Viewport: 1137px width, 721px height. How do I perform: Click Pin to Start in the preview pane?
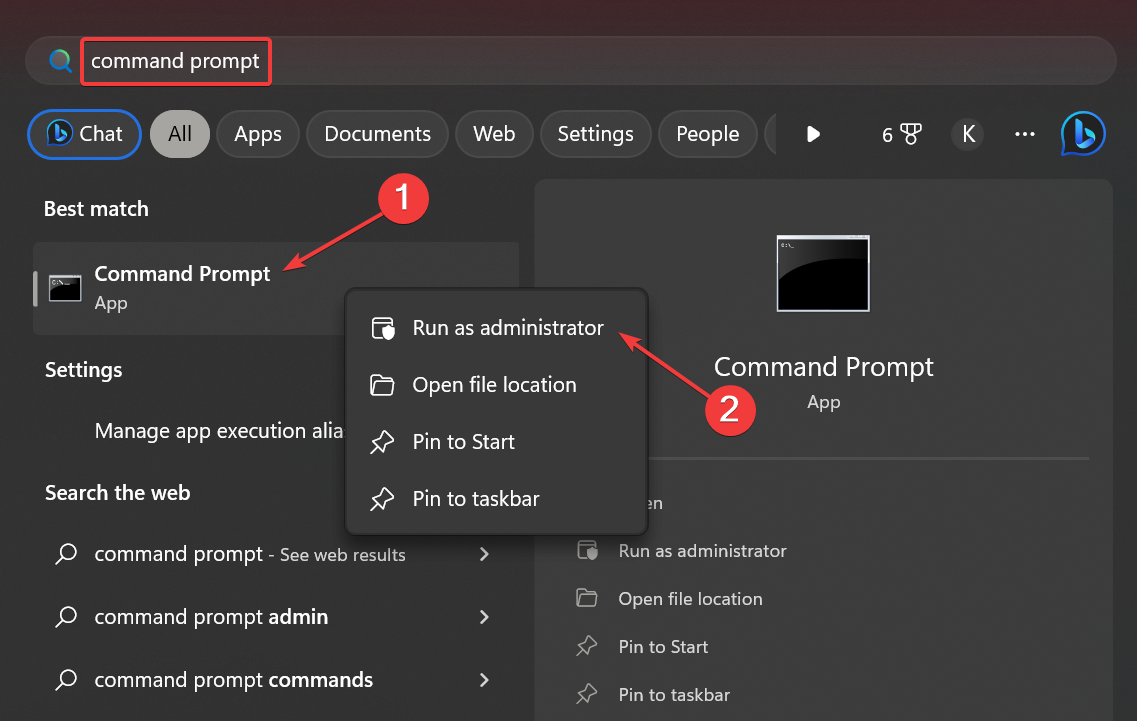coord(663,647)
